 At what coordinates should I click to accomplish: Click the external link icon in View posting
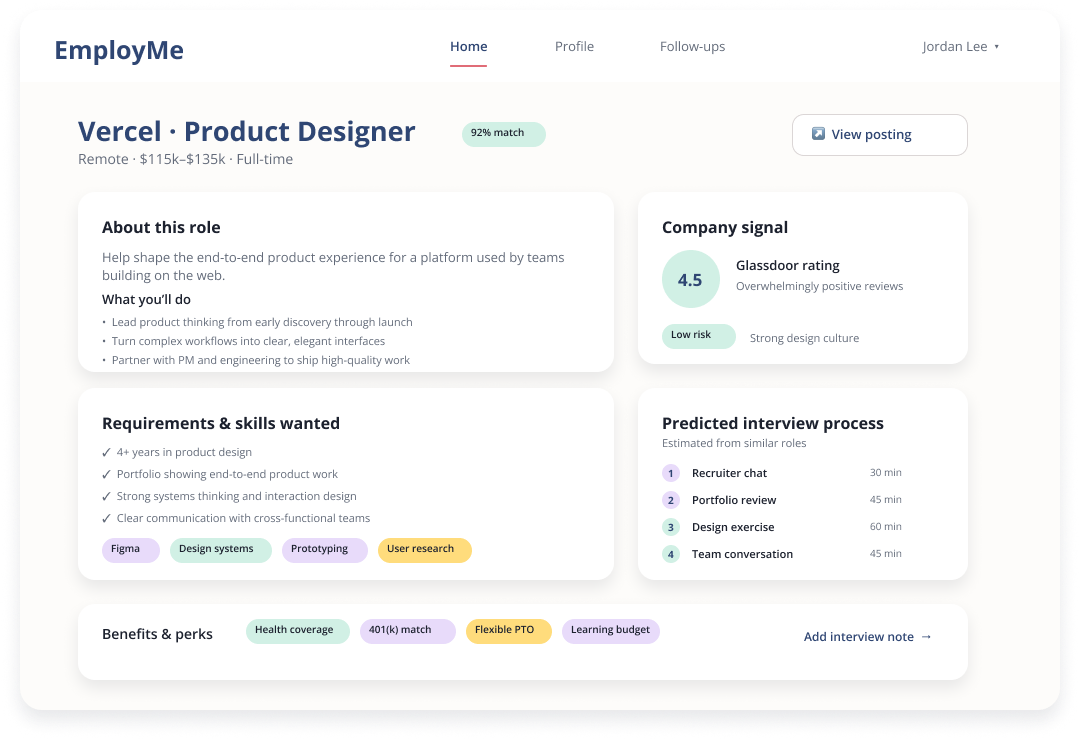(x=818, y=134)
